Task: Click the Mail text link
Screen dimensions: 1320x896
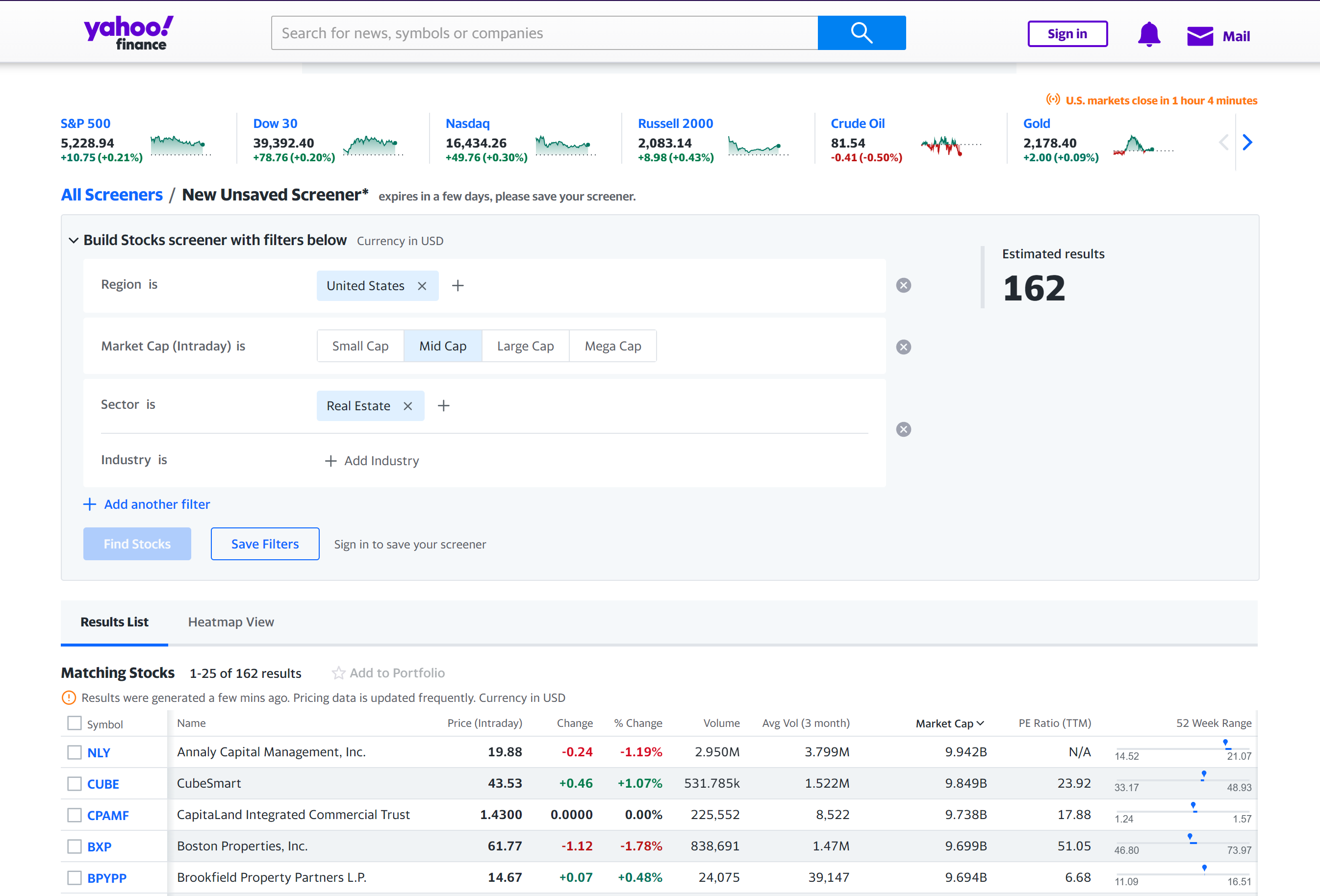Action: coord(1236,36)
